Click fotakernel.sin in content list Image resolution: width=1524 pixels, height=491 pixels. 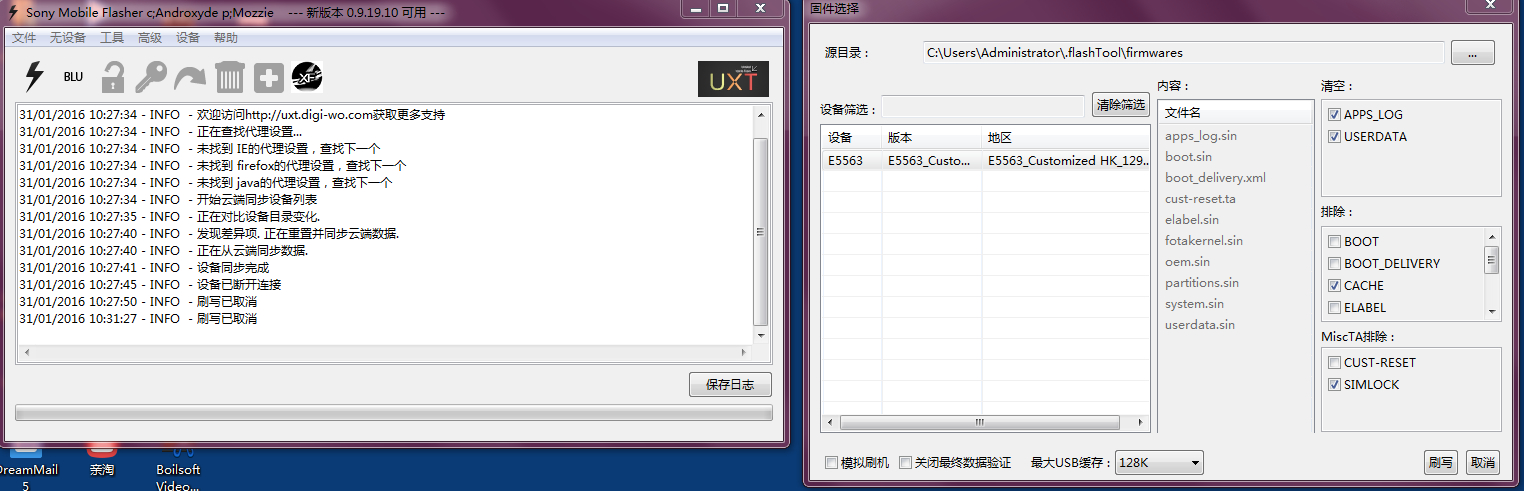(x=1204, y=240)
